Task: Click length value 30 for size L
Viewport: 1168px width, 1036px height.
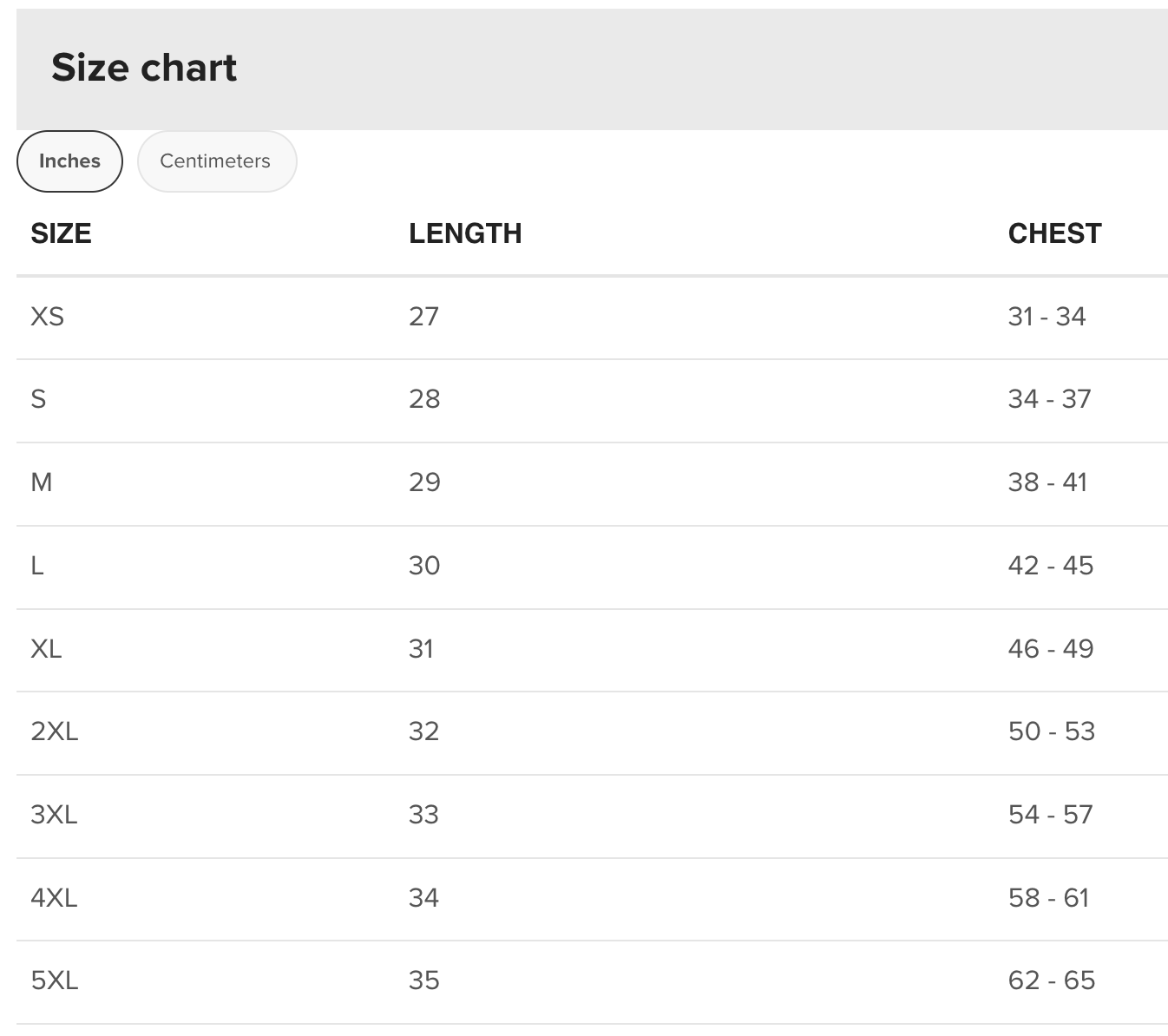Action: click(x=424, y=566)
